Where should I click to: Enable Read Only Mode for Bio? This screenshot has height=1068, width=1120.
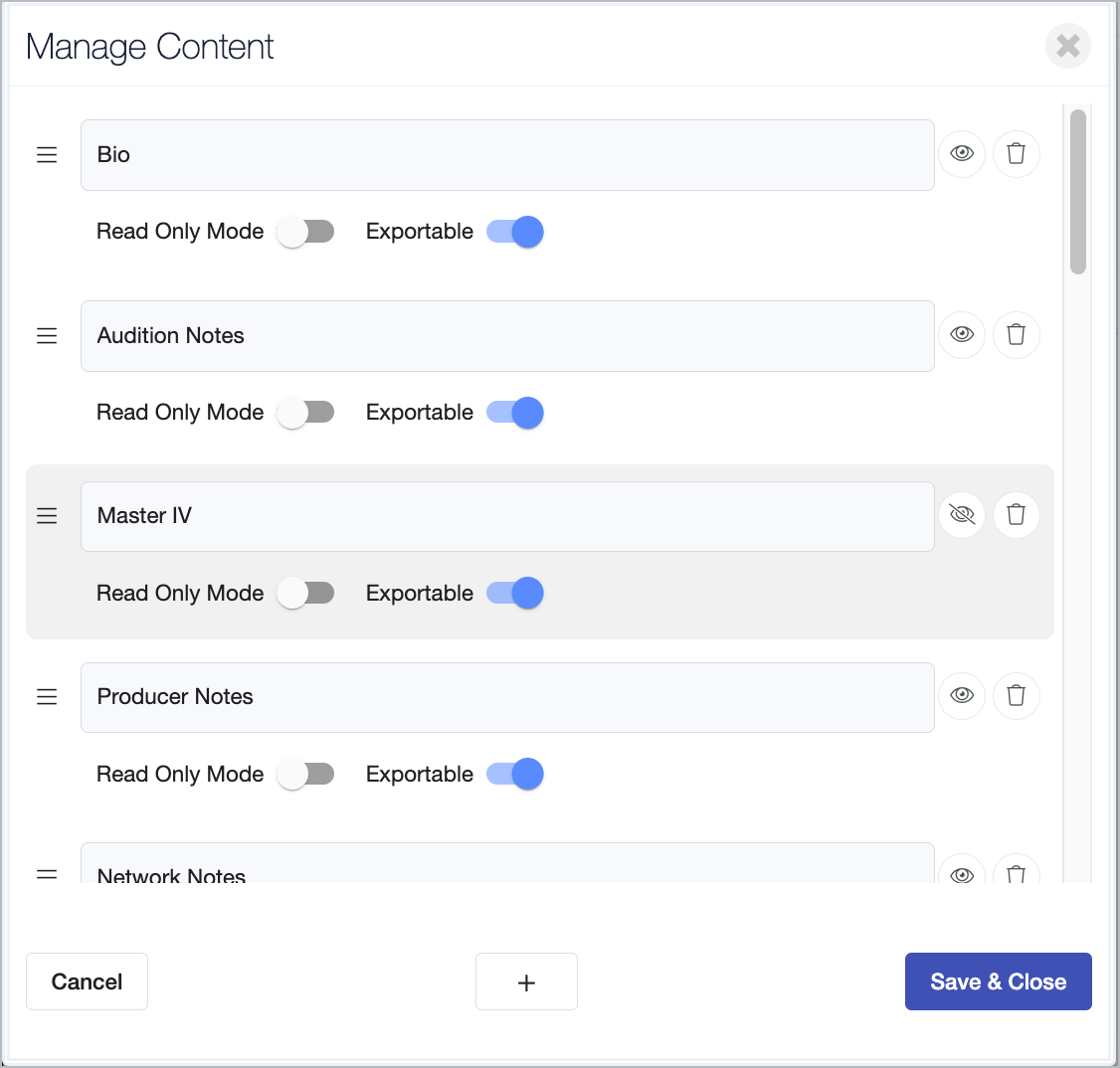pos(305,232)
